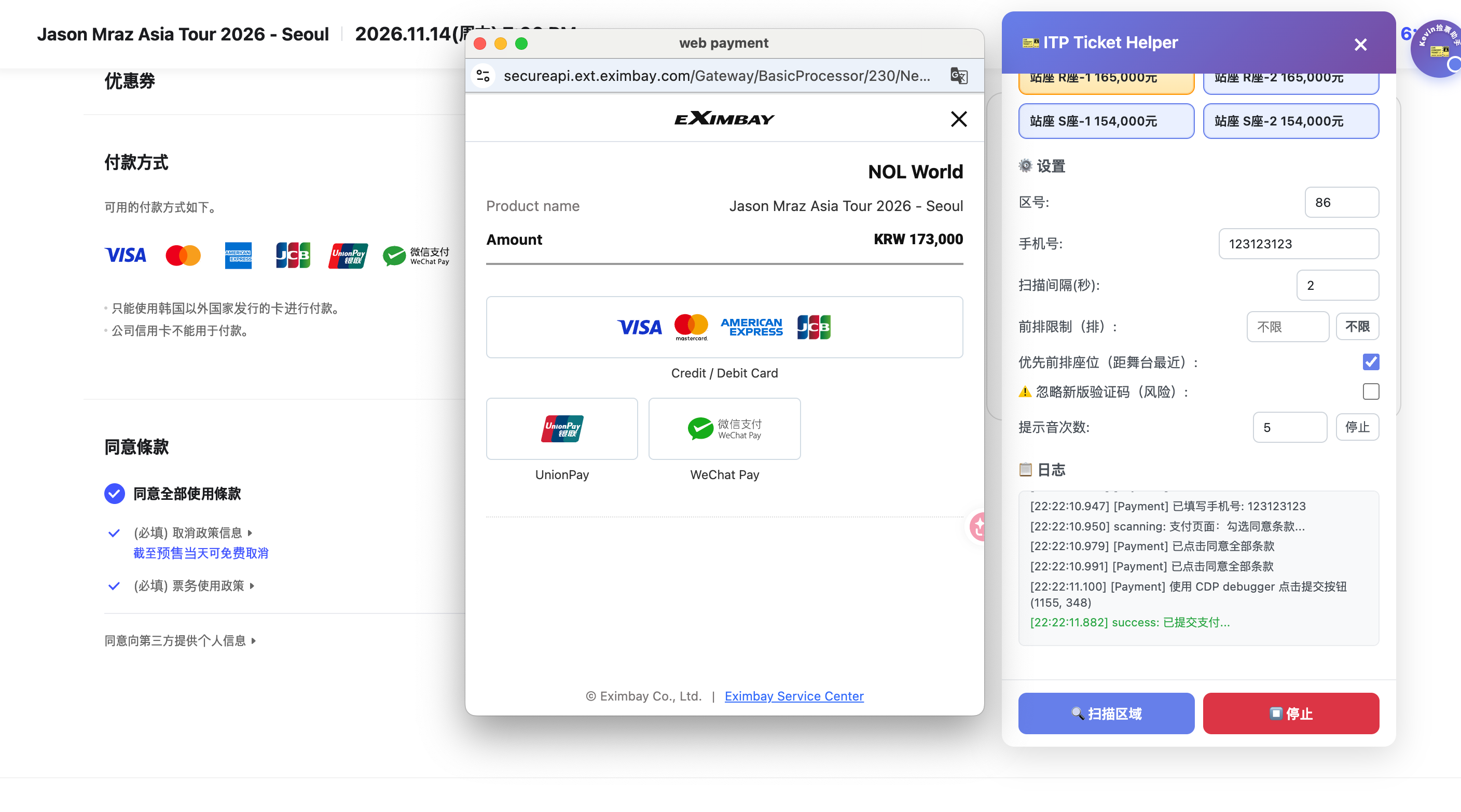Open the Eximbay Service Center link
Screen dimensions: 1461x812
(793, 696)
